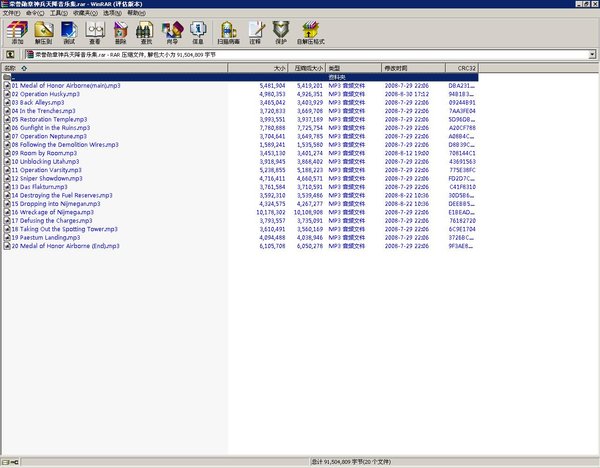Select file 10 Unblocking Utah.mp3

point(46,161)
